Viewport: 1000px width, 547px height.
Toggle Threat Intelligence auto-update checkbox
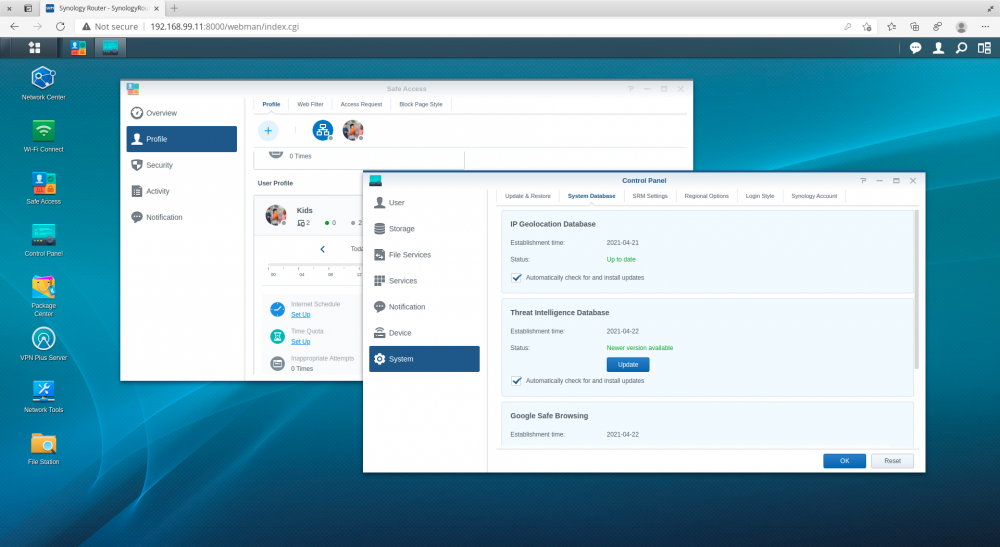click(517, 381)
